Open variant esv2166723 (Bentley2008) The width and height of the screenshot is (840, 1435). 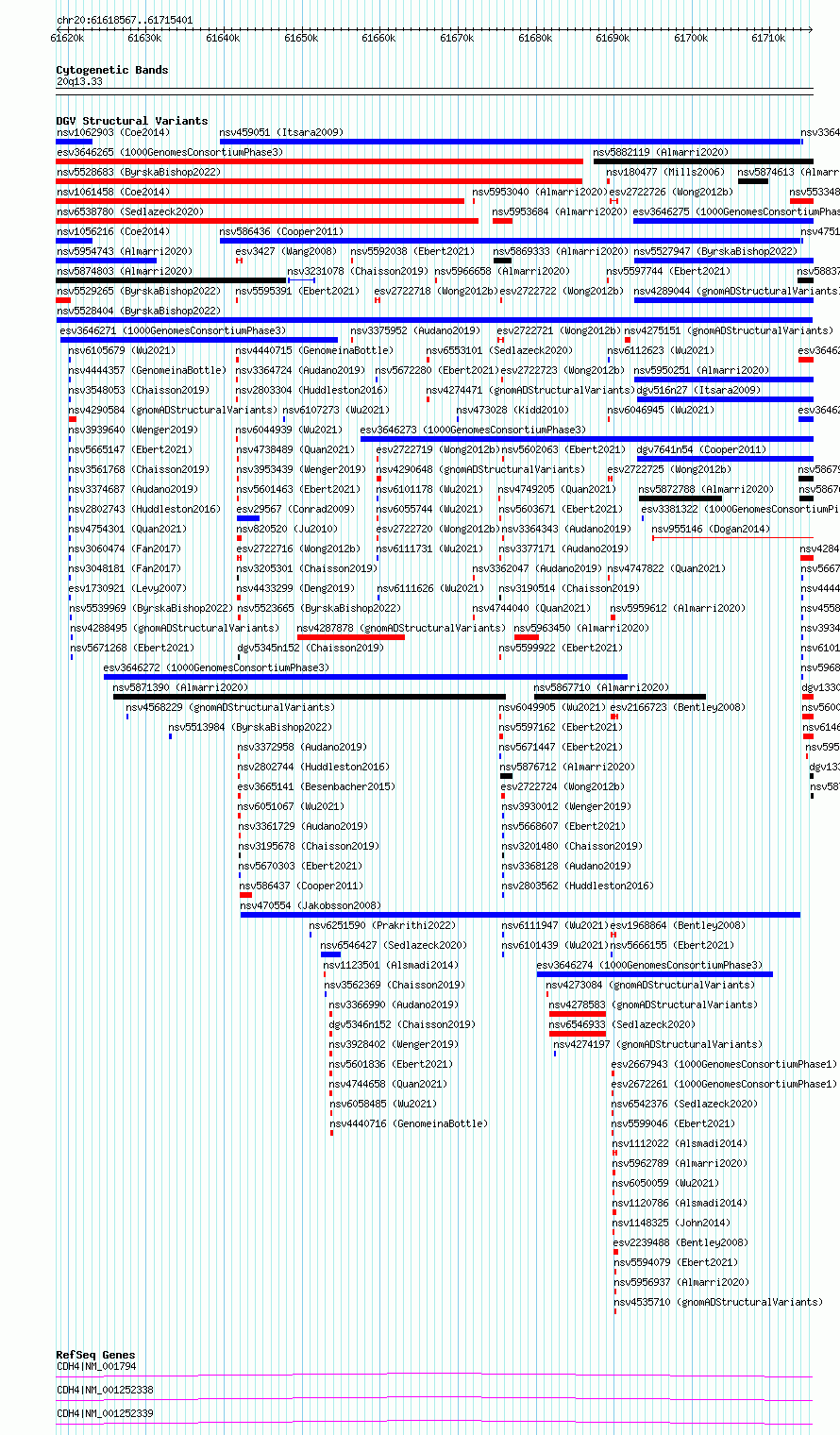click(x=678, y=708)
